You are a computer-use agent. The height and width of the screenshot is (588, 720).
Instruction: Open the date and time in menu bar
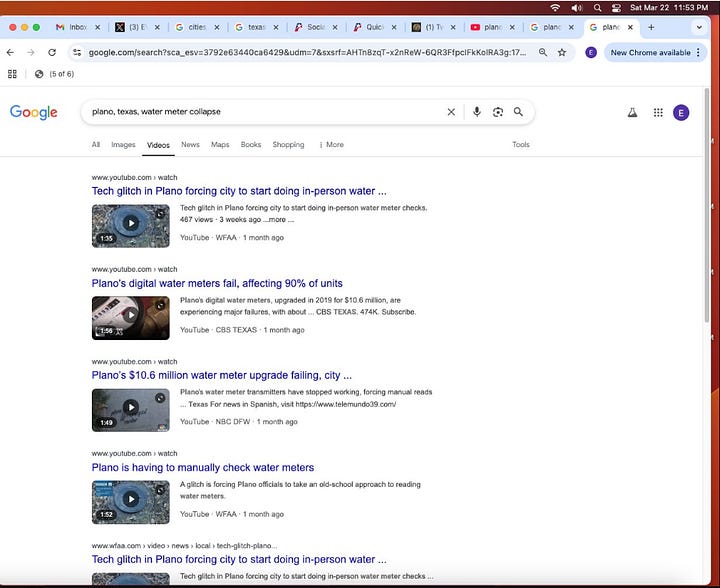click(x=669, y=8)
